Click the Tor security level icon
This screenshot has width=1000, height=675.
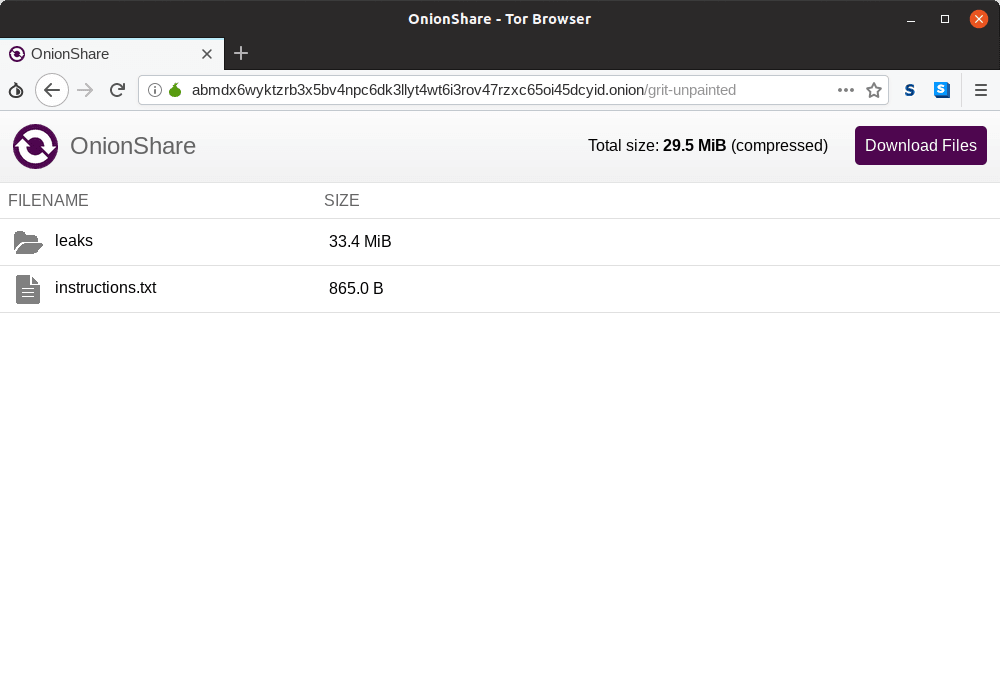tap(16, 90)
